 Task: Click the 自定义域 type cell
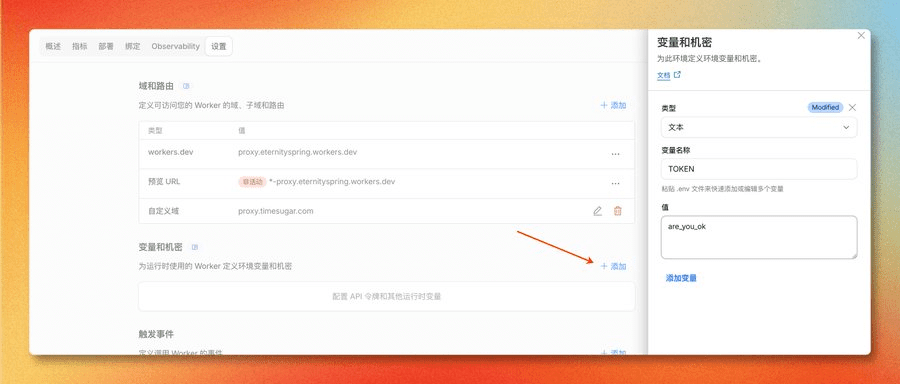[163, 211]
